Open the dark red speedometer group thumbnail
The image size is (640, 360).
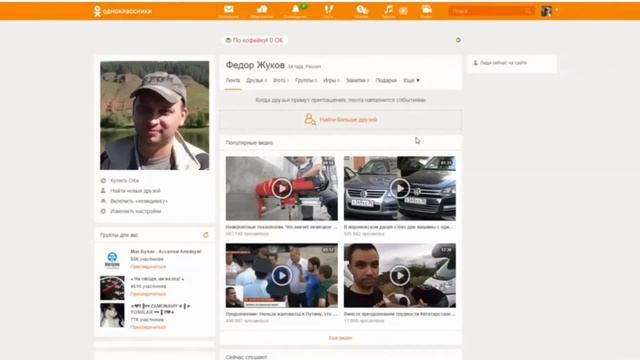coord(112,288)
